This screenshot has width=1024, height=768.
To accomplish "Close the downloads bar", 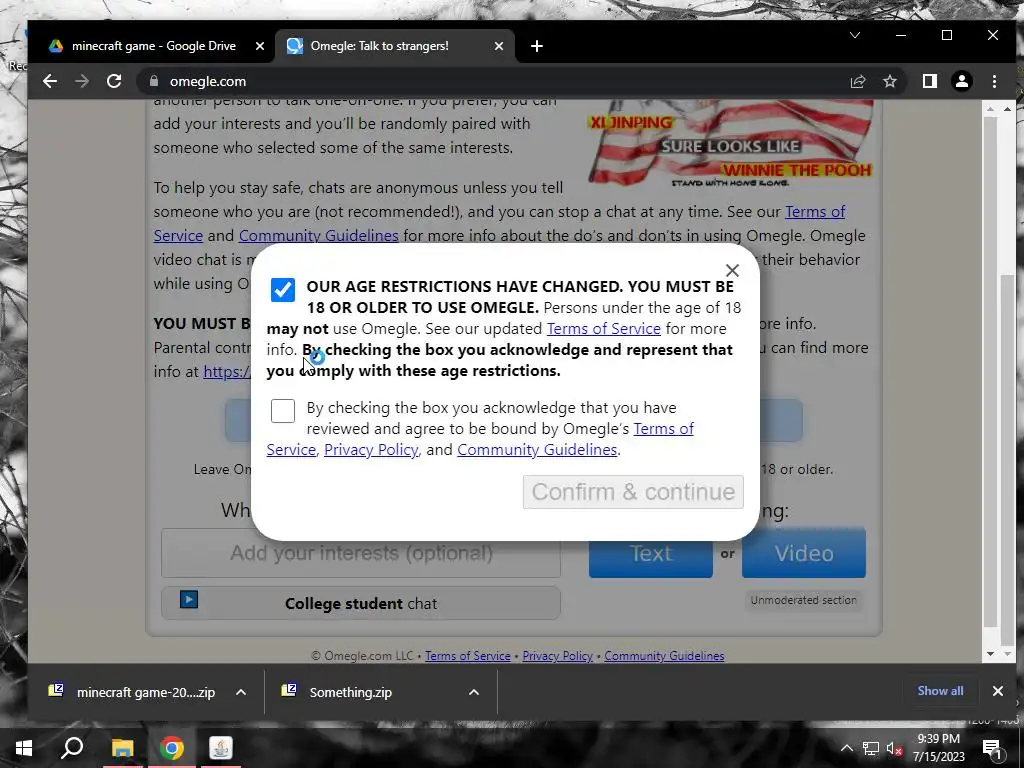I will [997, 691].
